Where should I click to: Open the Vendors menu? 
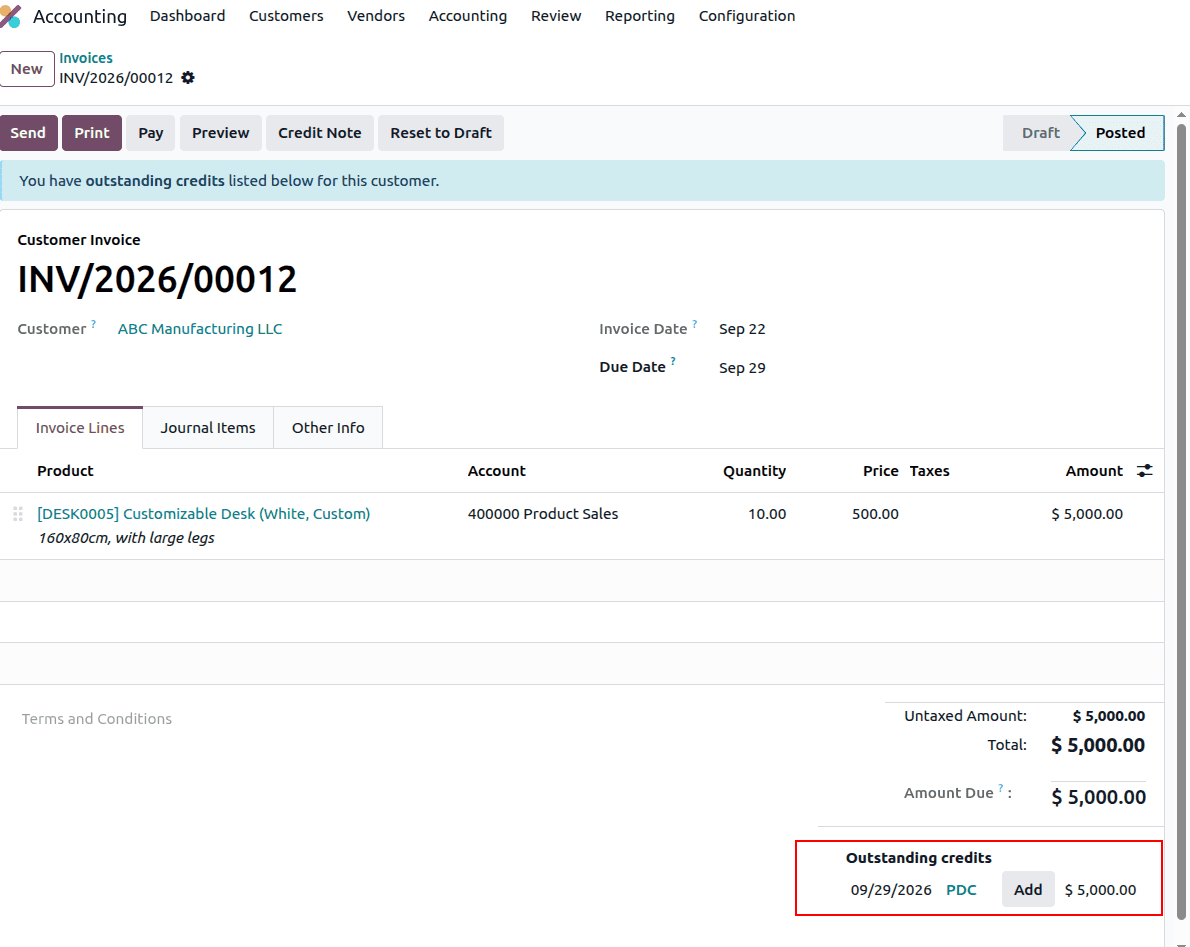coord(376,16)
